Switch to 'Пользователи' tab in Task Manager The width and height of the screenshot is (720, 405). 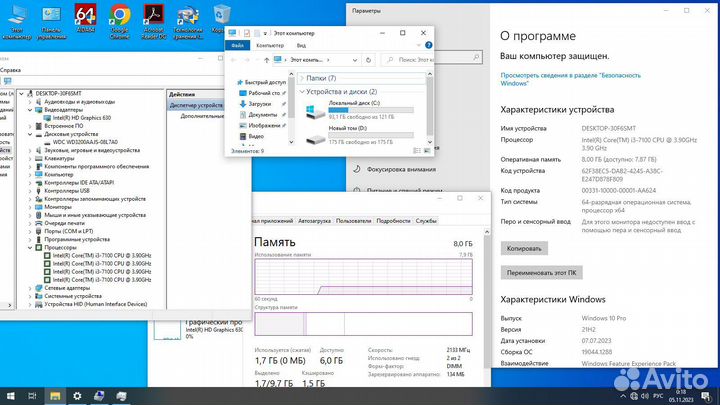pyautogui.click(x=354, y=221)
